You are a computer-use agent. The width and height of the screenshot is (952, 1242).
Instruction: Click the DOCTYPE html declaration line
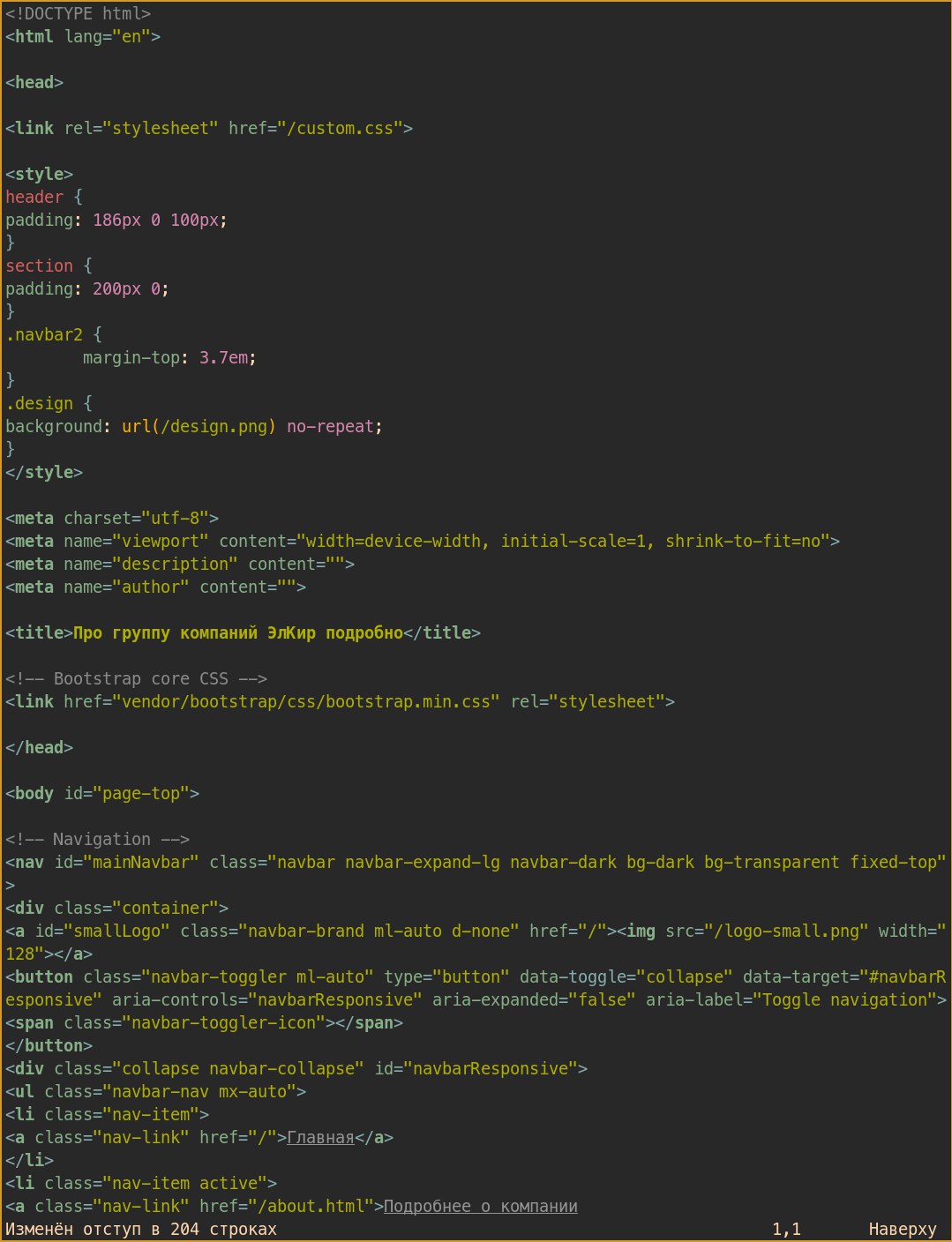78,13
